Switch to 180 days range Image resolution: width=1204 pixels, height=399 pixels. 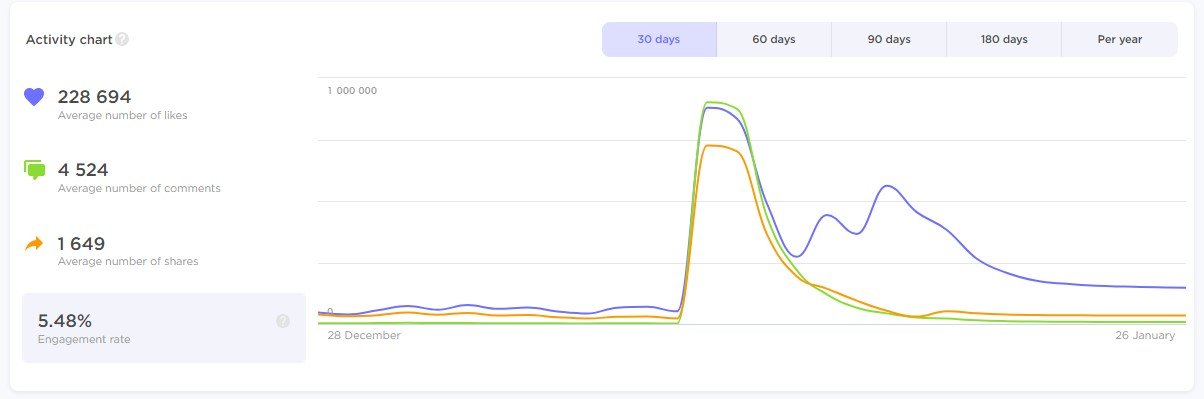(1004, 40)
